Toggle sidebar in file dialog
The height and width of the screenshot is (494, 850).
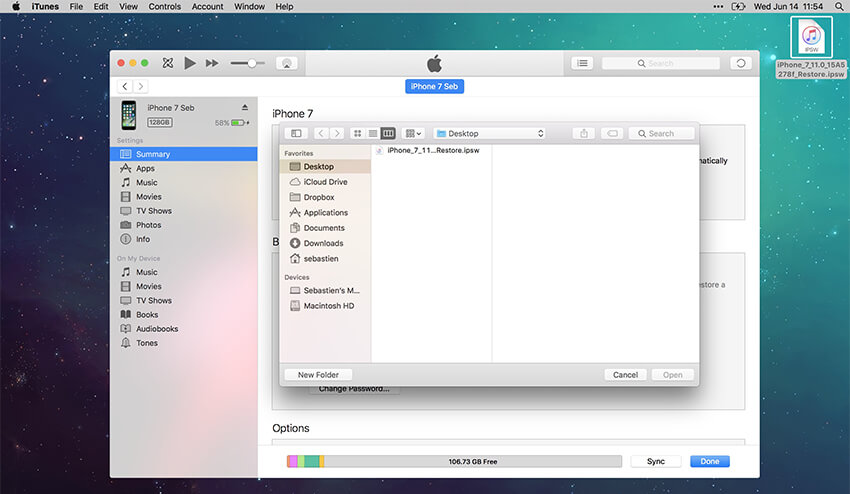tap(296, 133)
